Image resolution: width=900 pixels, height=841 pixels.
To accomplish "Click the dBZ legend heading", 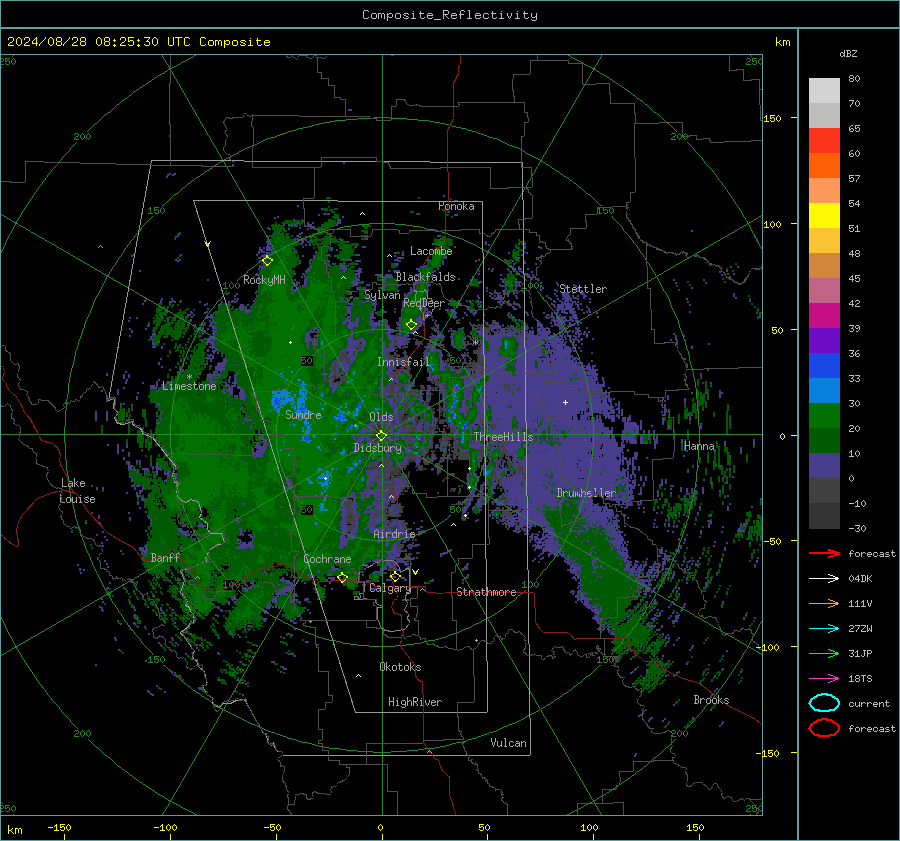I will (x=848, y=53).
